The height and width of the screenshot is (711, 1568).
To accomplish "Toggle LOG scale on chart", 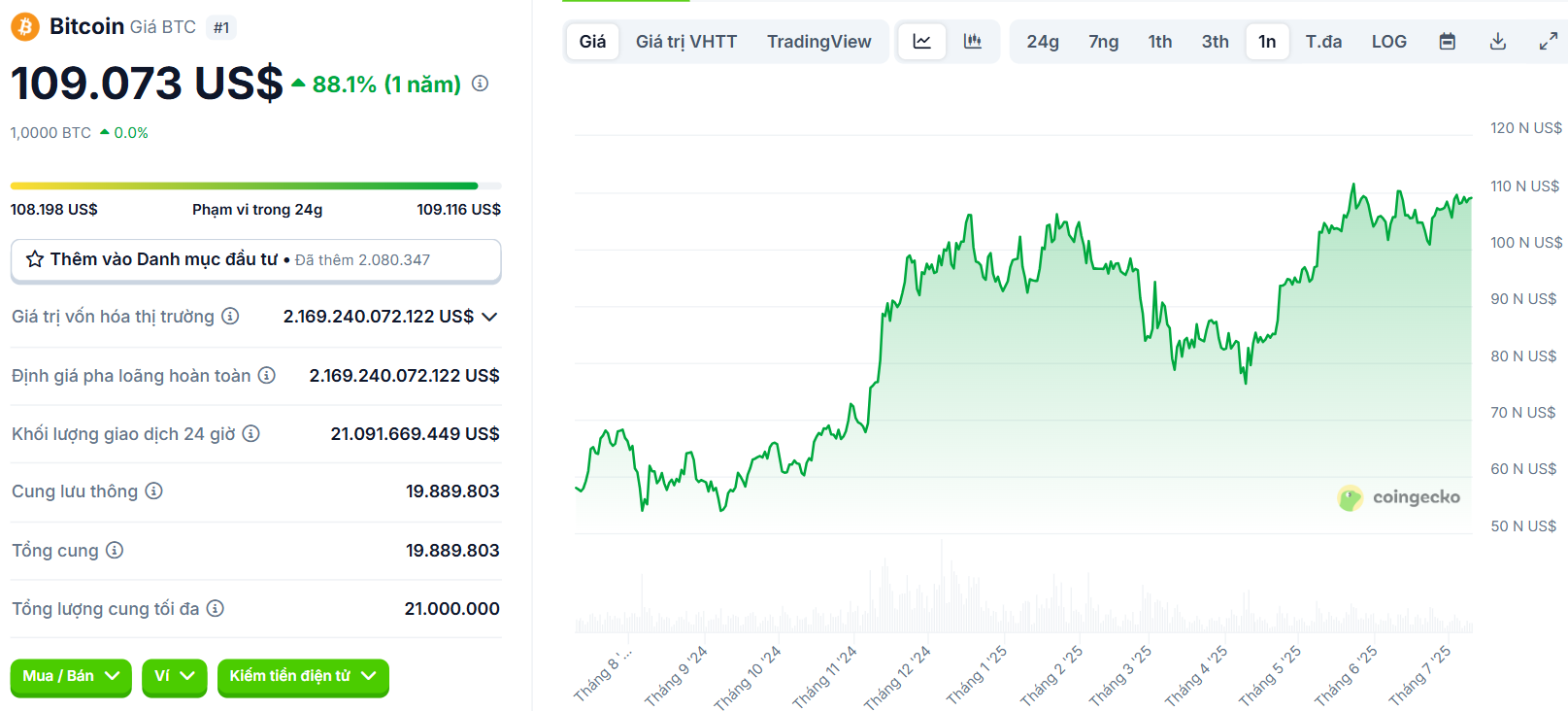I will coord(1389,42).
